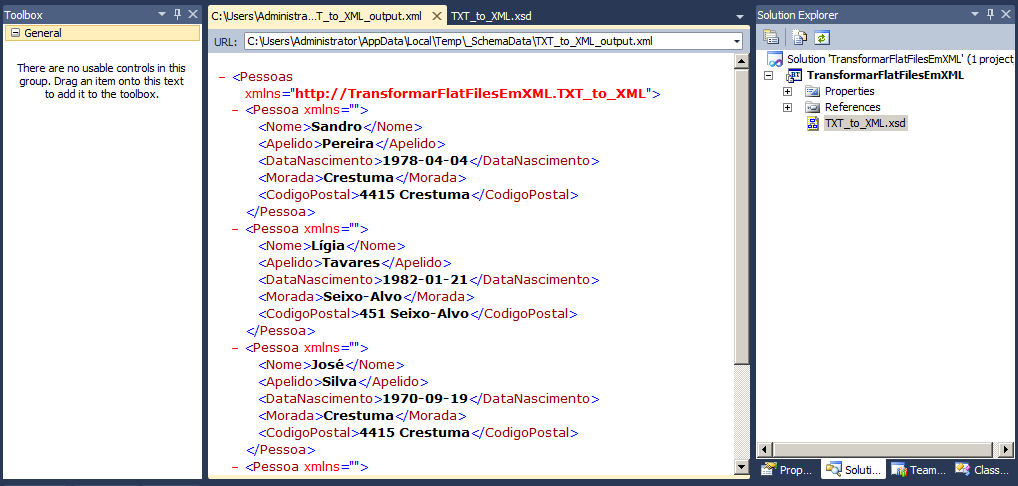Viewport: 1018px width, 486px height.
Task: Collapse the Pessoa element containing Sandro
Action: pos(235,110)
